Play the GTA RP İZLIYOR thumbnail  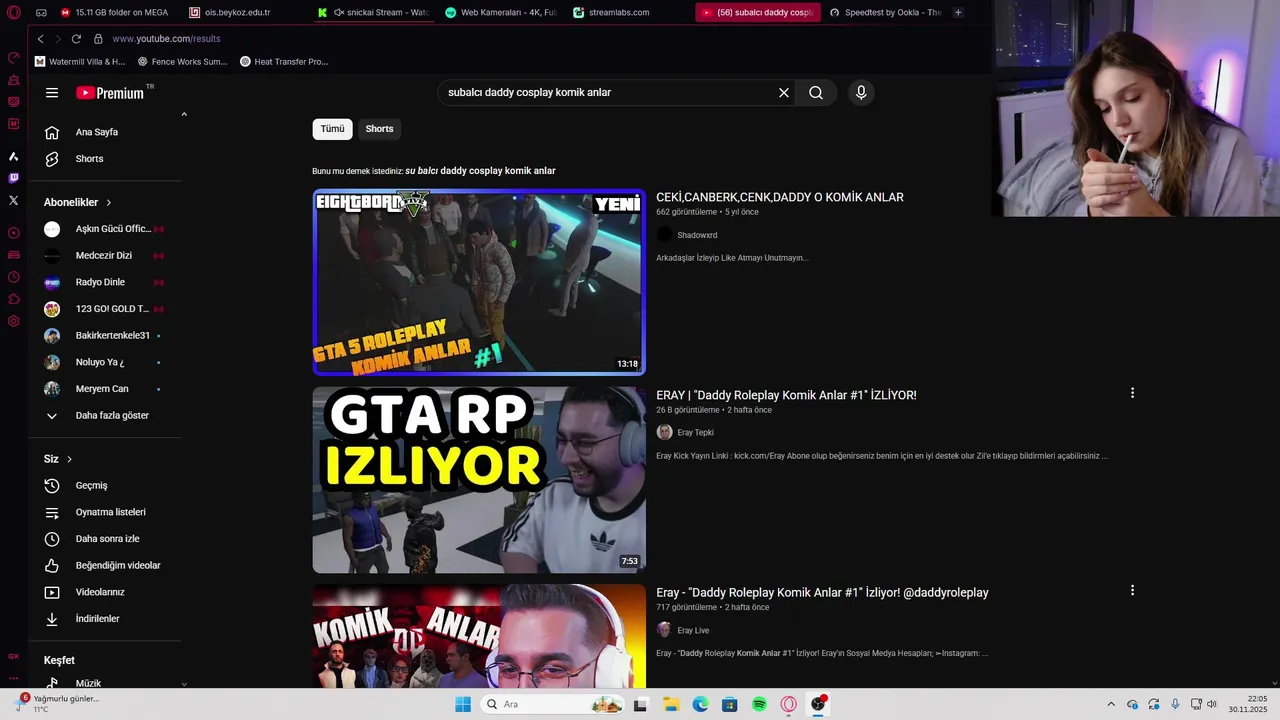[x=479, y=480]
